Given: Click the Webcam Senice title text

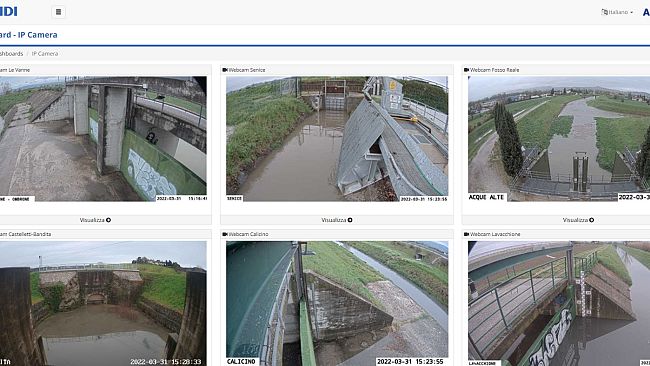Looking at the screenshot, I should coord(247,70).
